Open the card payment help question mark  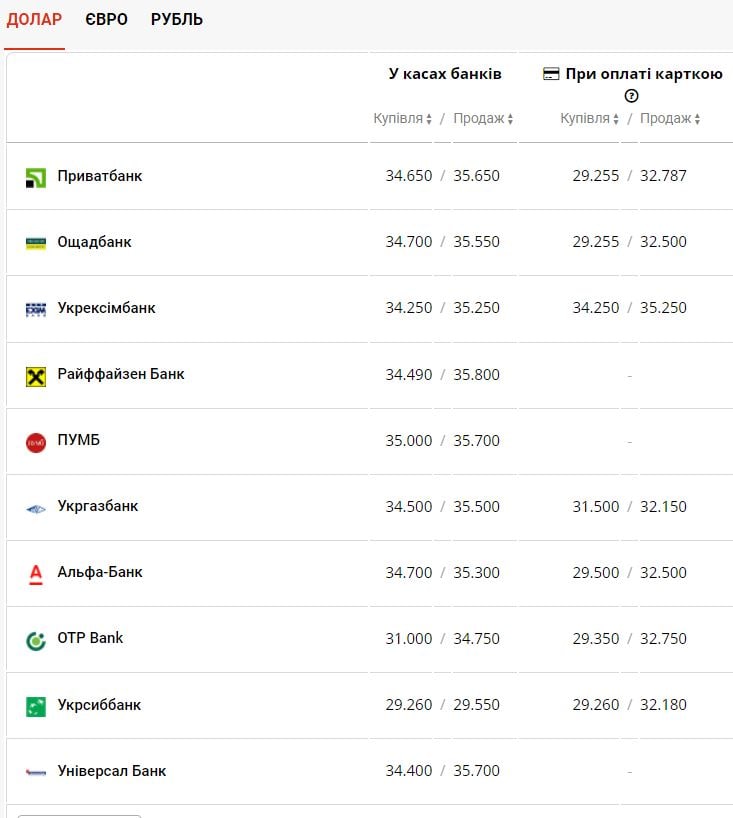pos(631,96)
